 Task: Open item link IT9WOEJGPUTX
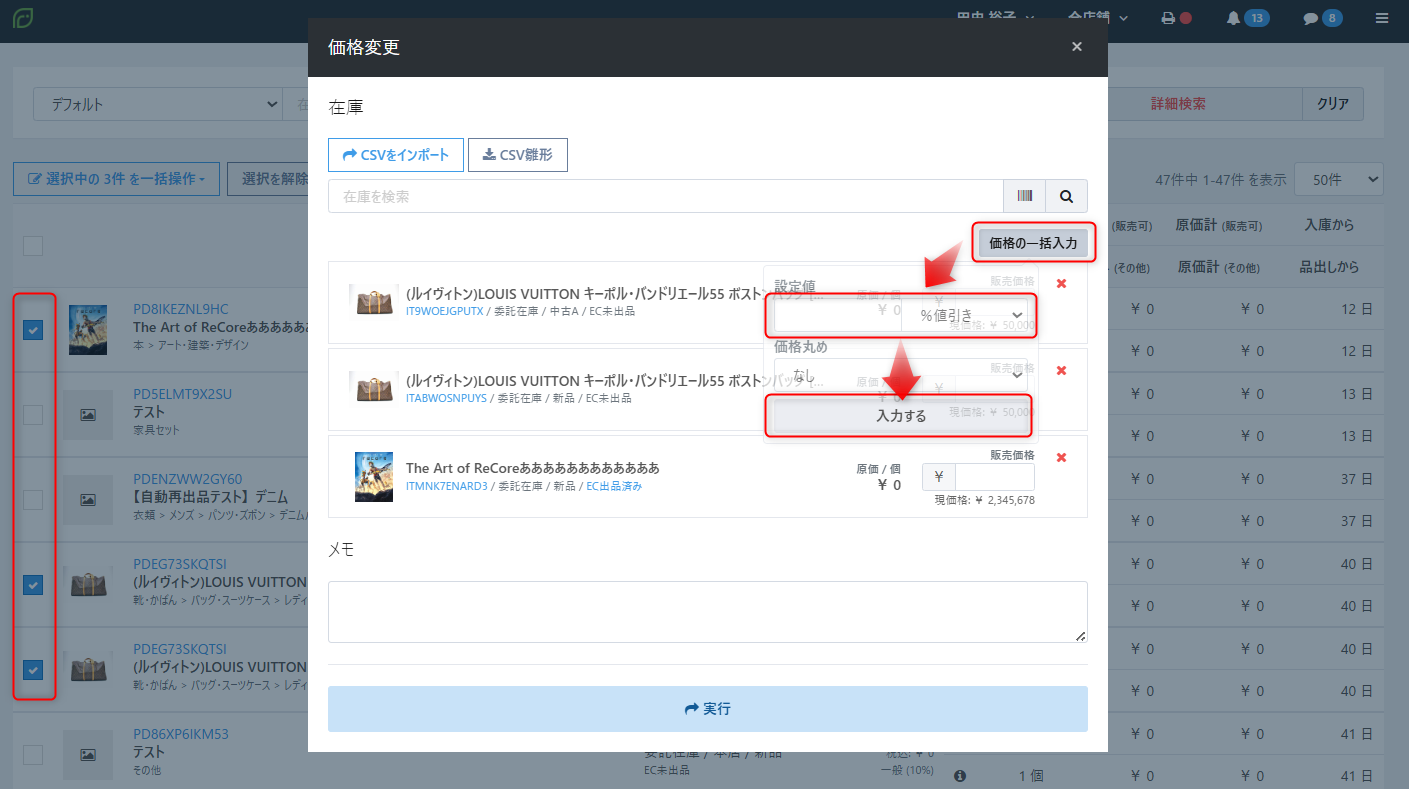(x=445, y=311)
